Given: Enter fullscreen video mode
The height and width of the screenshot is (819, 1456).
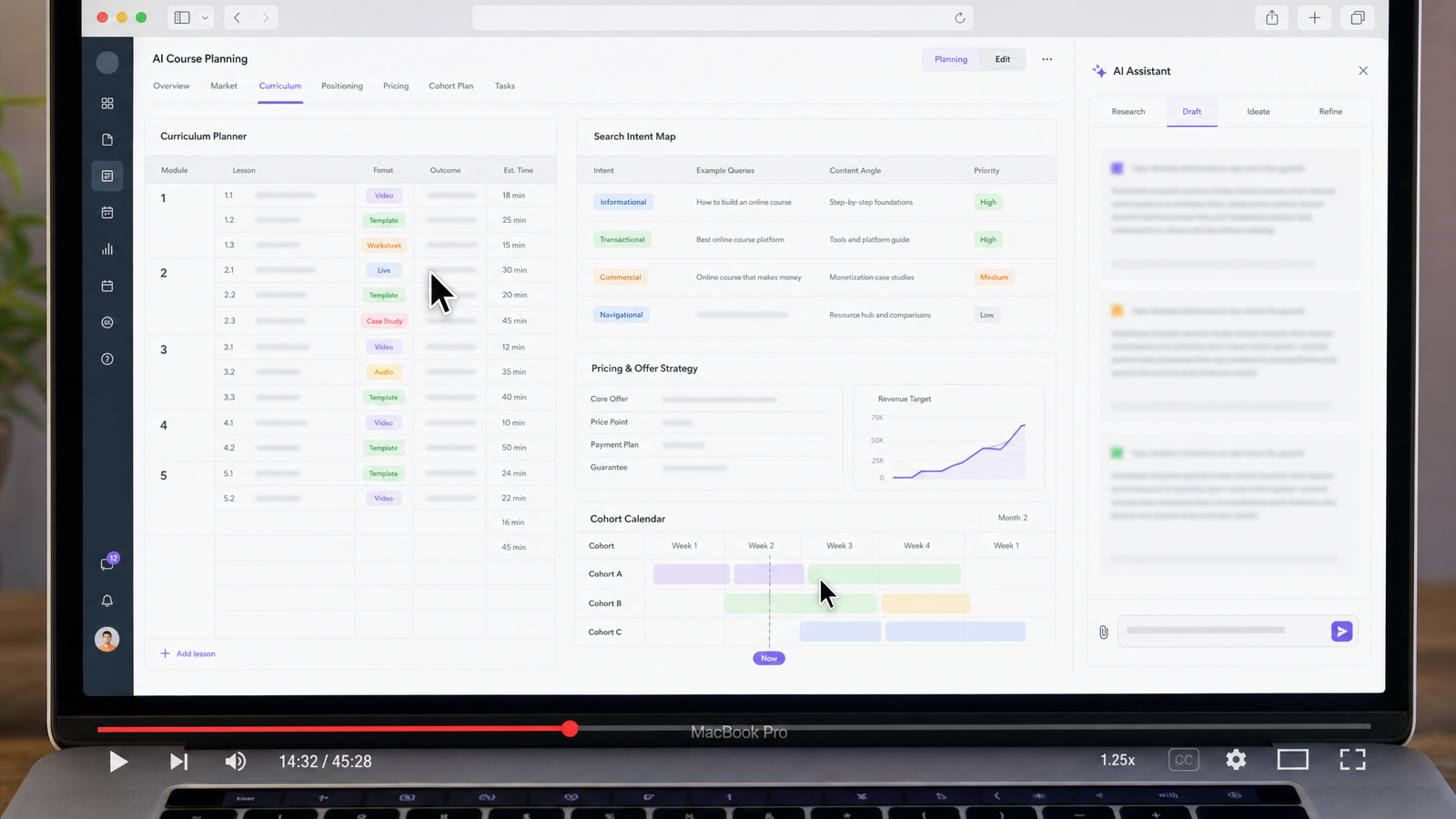Looking at the screenshot, I should pos(1353,760).
